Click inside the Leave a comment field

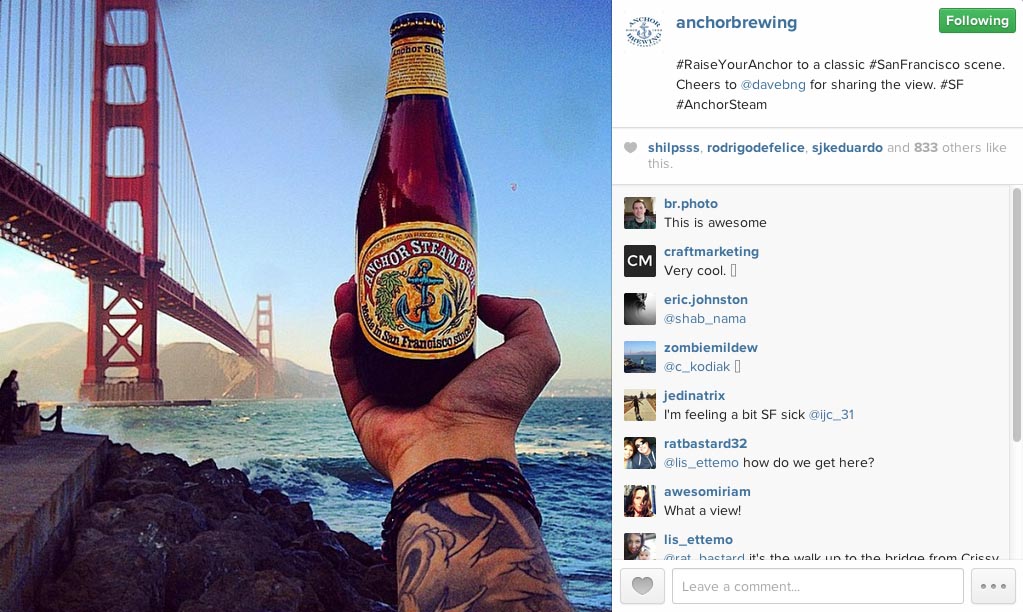[x=817, y=586]
